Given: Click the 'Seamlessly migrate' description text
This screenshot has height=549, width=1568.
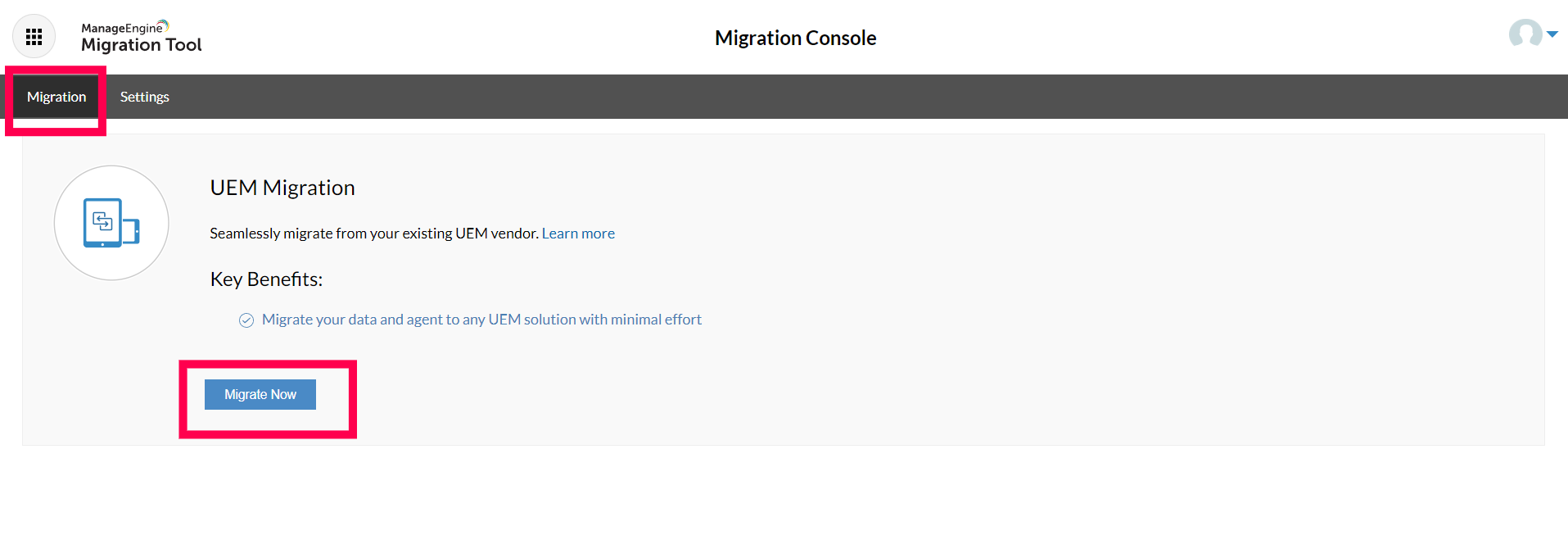Looking at the screenshot, I should point(373,234).
